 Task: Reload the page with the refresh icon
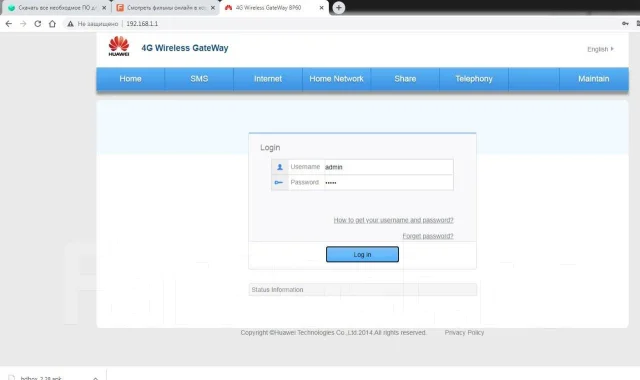(38, 24)
